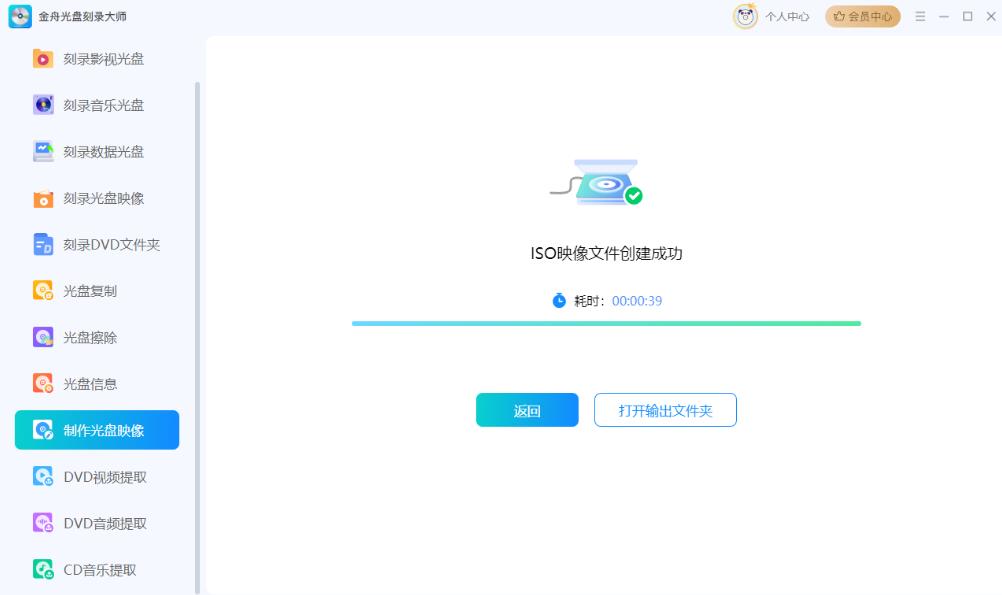Click the DVD视频提取 icon

[x=43, y=477]
